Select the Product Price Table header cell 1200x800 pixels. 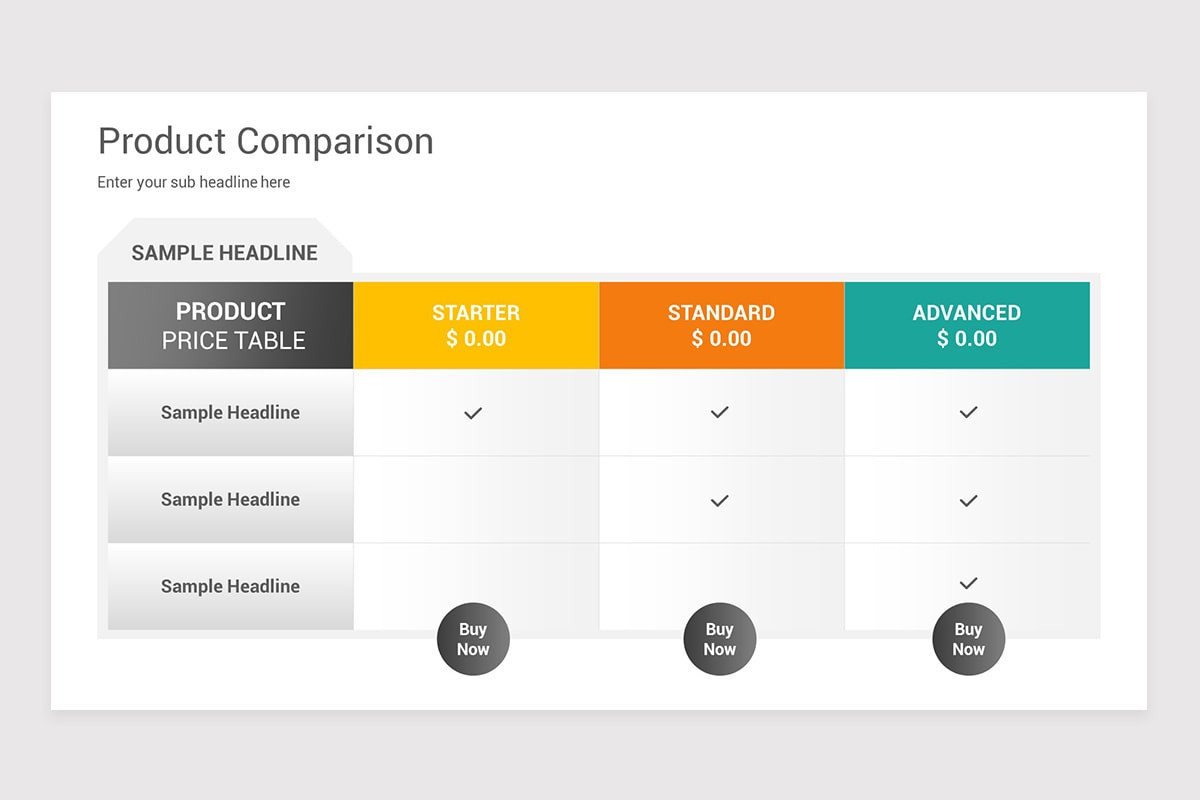pyautogui.click(x=231, y=325)
